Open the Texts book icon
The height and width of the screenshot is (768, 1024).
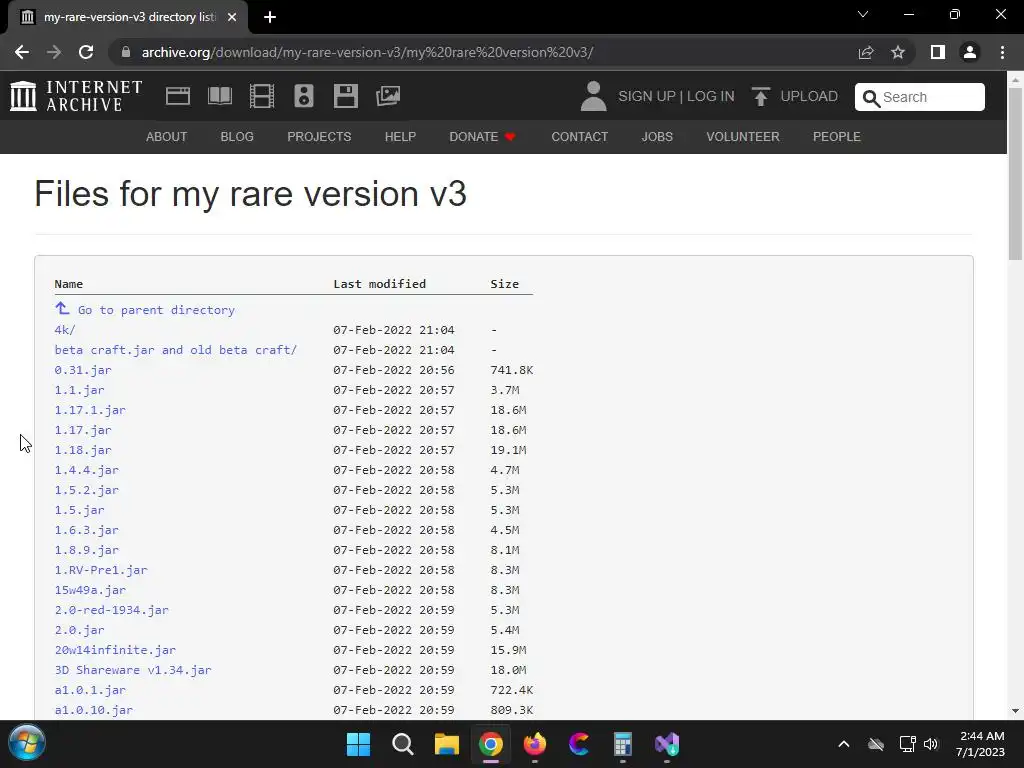coord(220,96)
